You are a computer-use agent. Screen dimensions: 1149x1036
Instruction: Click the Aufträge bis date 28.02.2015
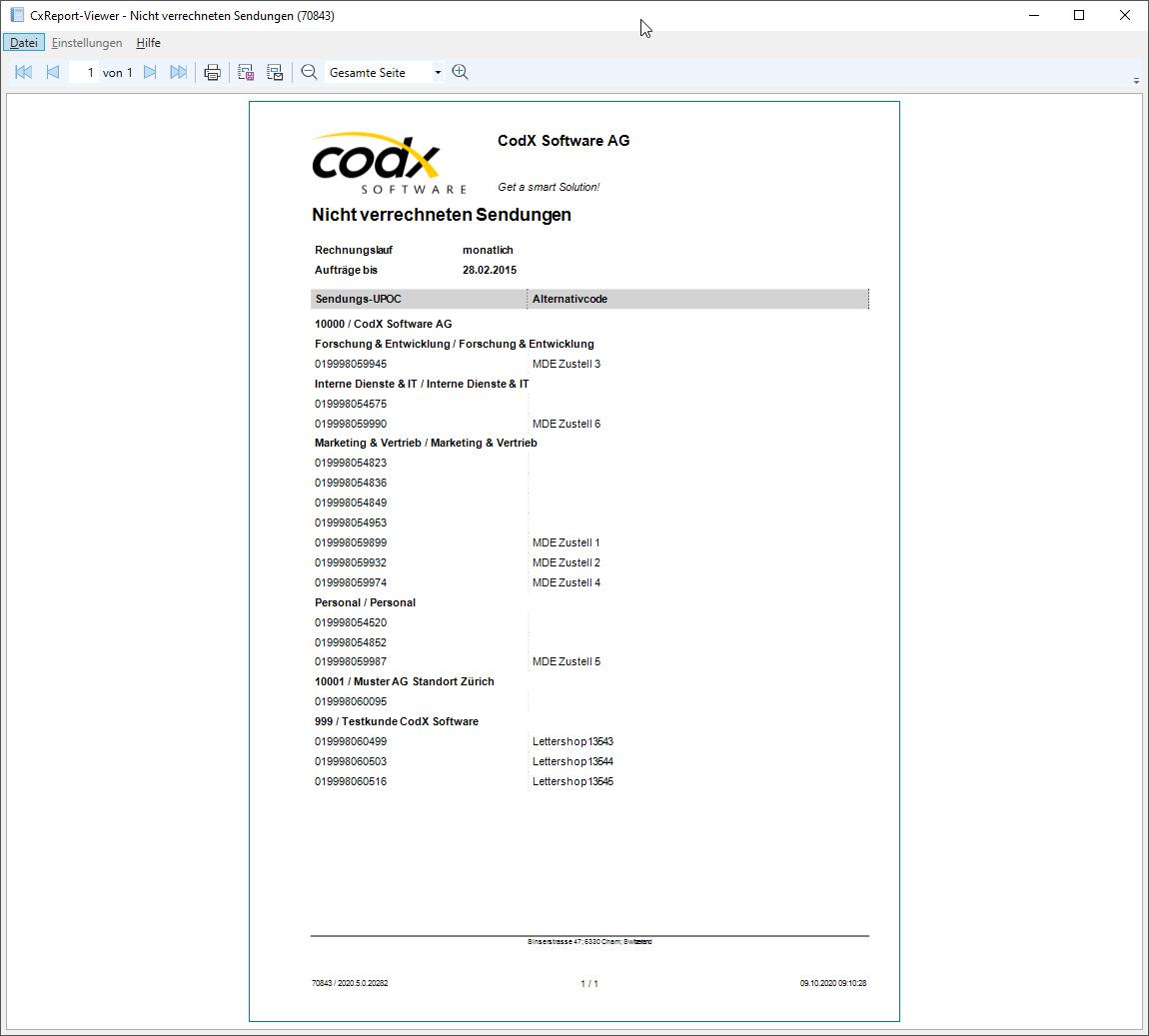click(x=490, y=271)
